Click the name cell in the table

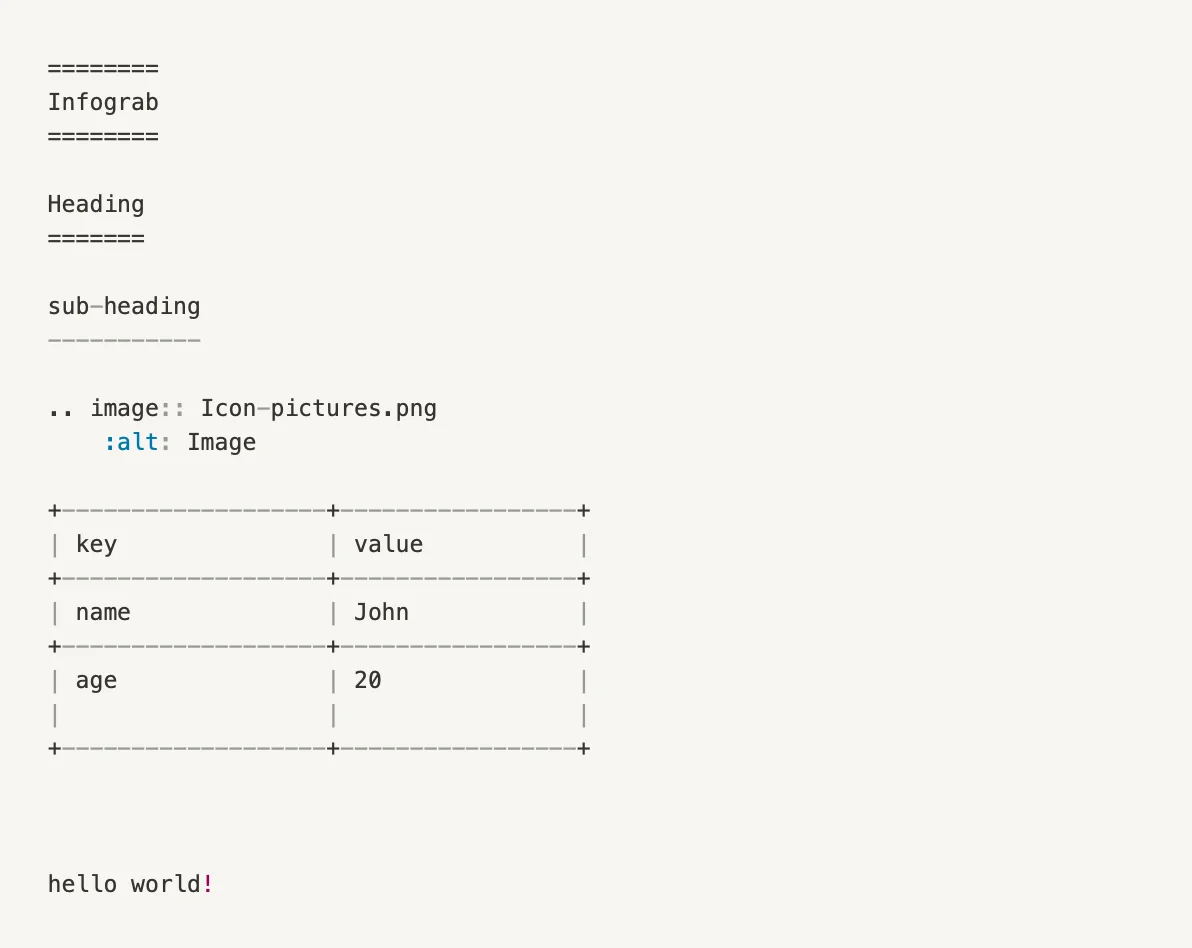[103, 612]
